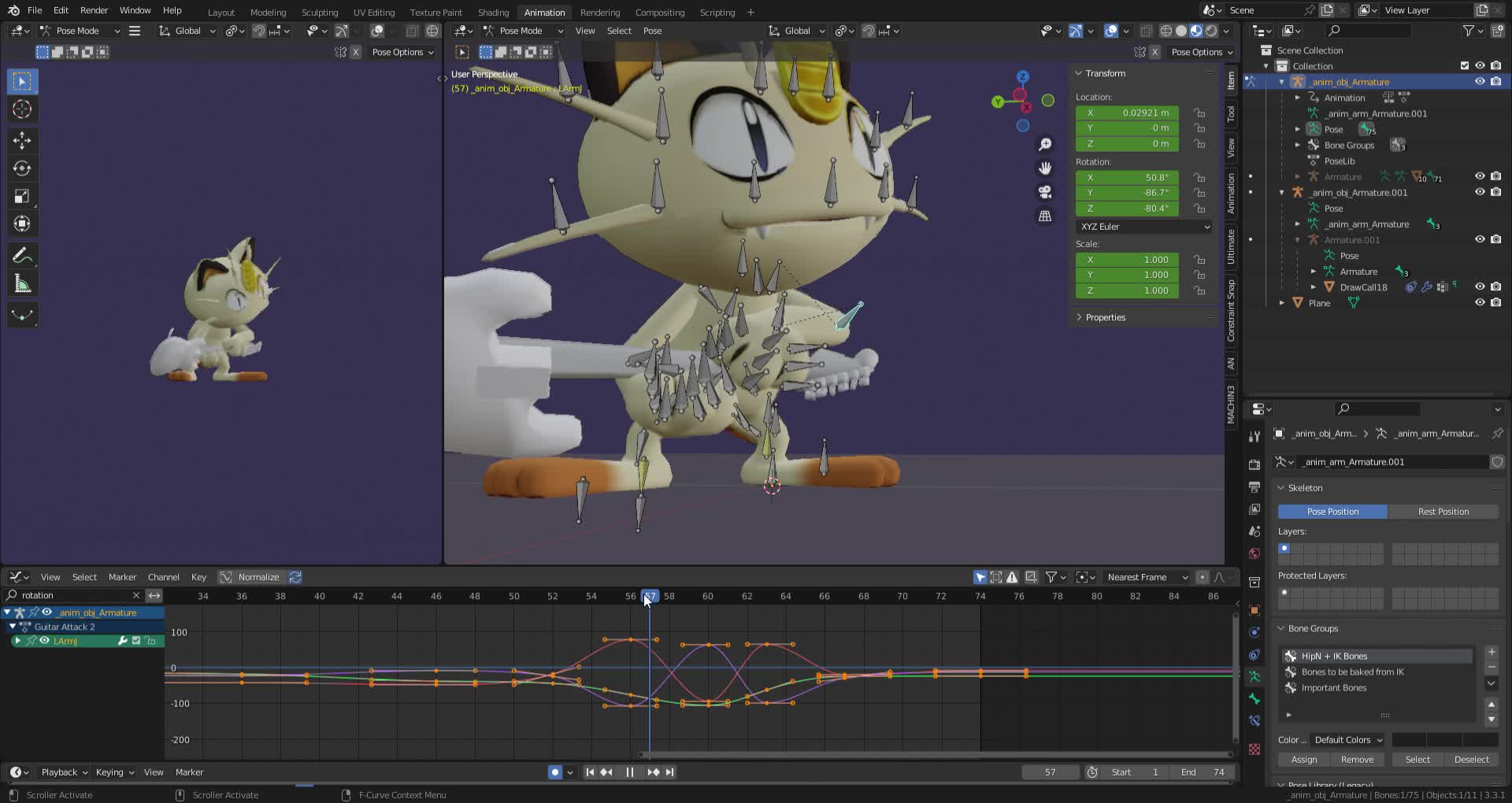1512x803 pixels.
Task: Jump to the end frame with skip-forward control
Action: coord(670,772)
